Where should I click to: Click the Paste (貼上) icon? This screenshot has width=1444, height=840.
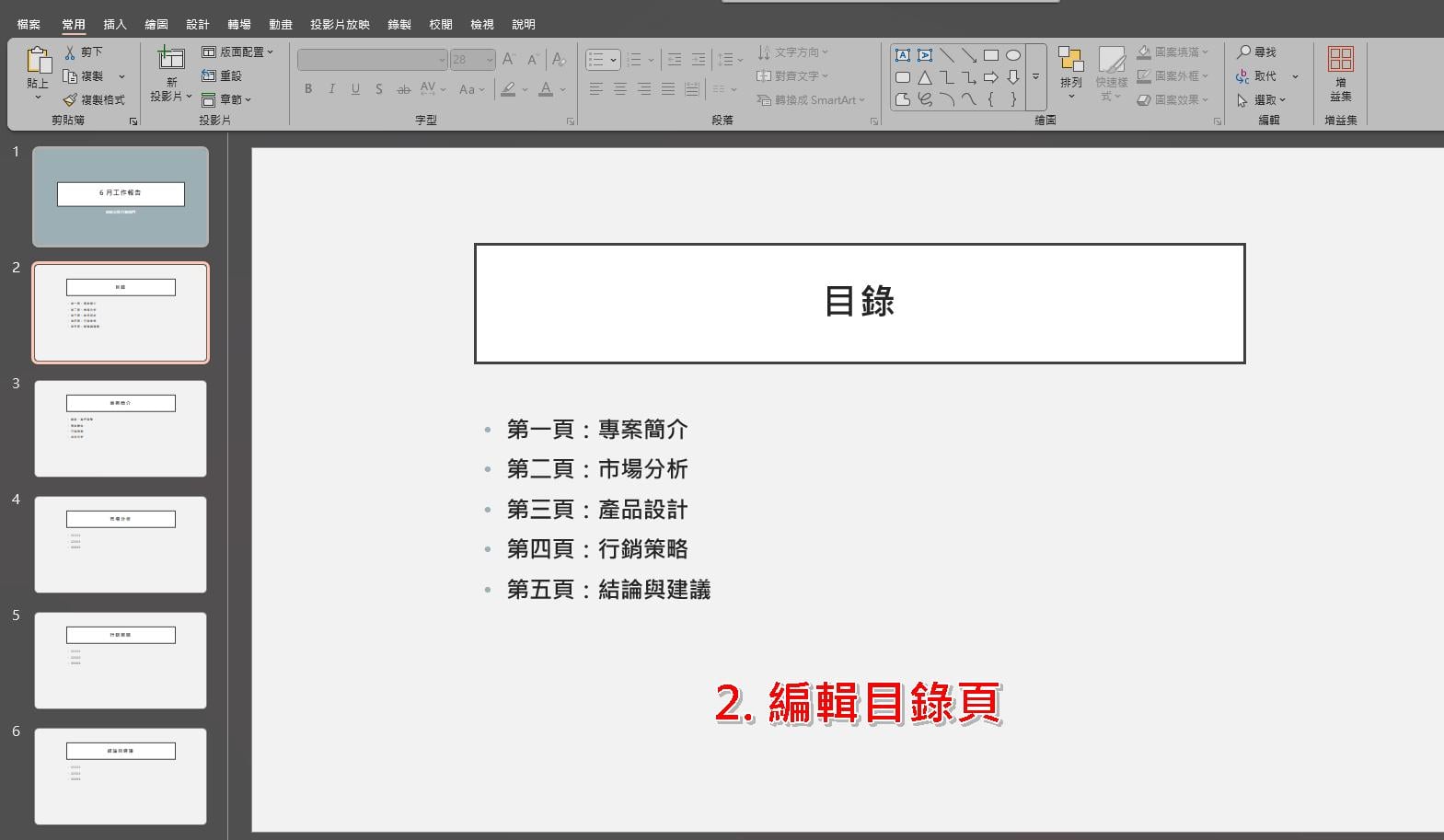coord(38,61)
